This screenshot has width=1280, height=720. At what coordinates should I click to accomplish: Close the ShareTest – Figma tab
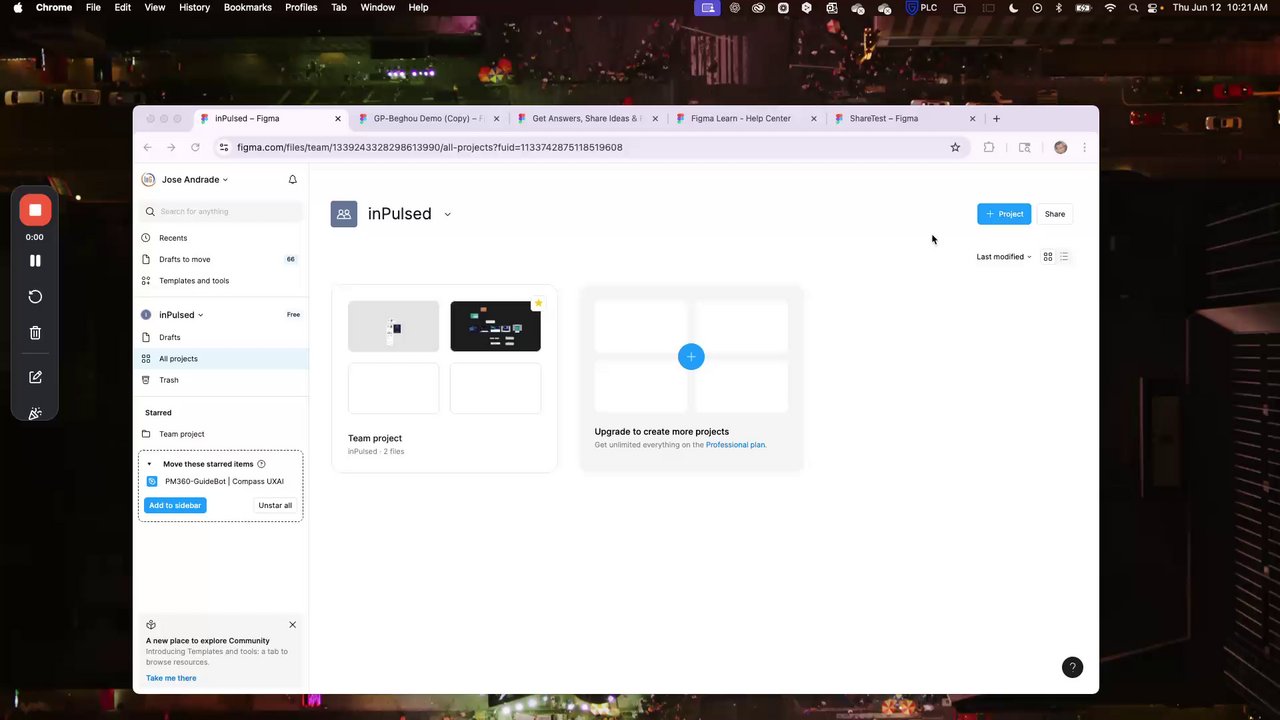[972, 118]
